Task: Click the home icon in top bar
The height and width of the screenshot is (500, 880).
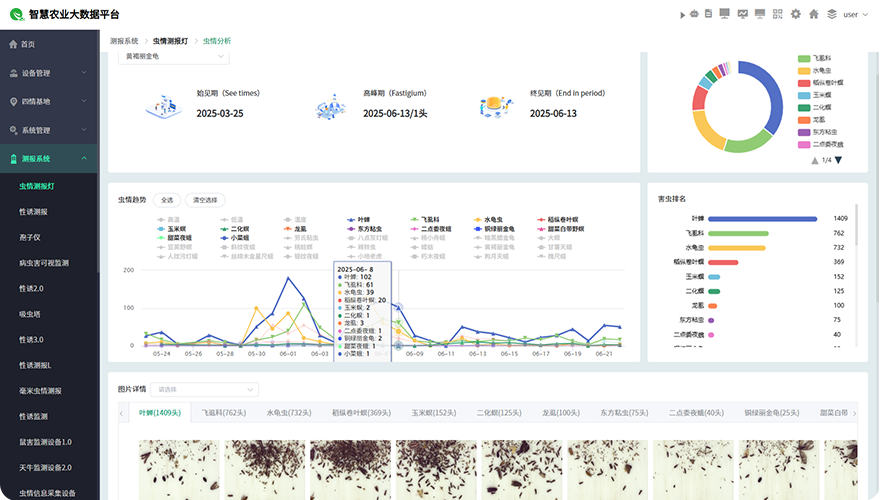Action: (x=813, y=14)
